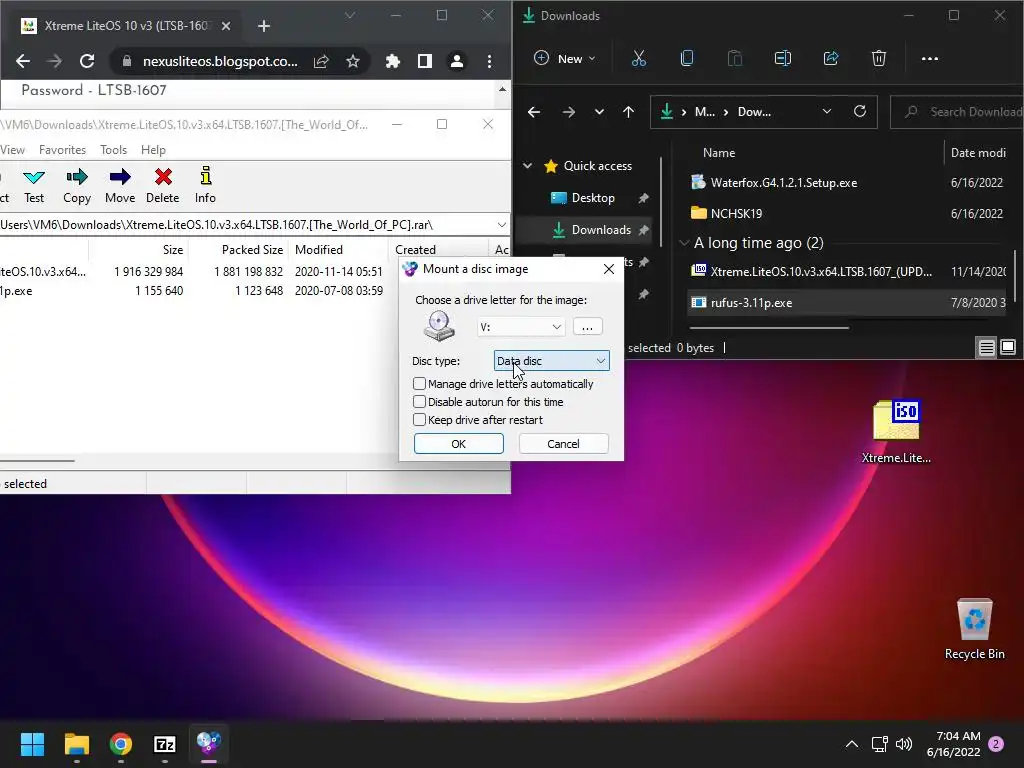Open the Windows Start menu
This screenshot has height=768, width=1024.
pos(32,744)
